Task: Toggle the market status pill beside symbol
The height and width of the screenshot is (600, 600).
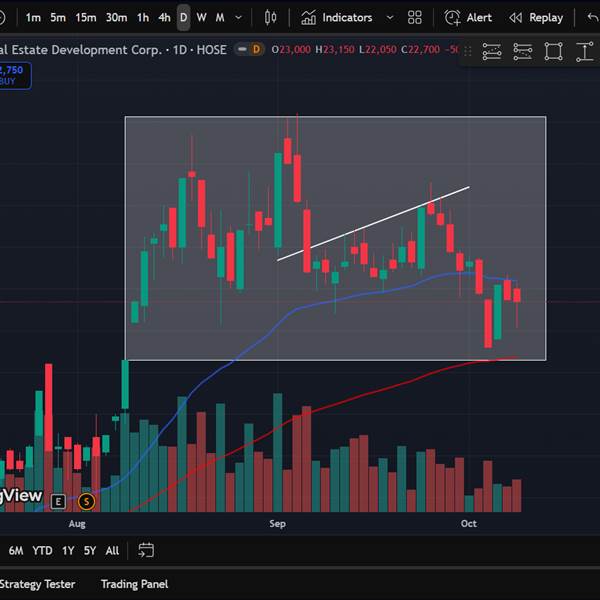Action: coord(249,49)
